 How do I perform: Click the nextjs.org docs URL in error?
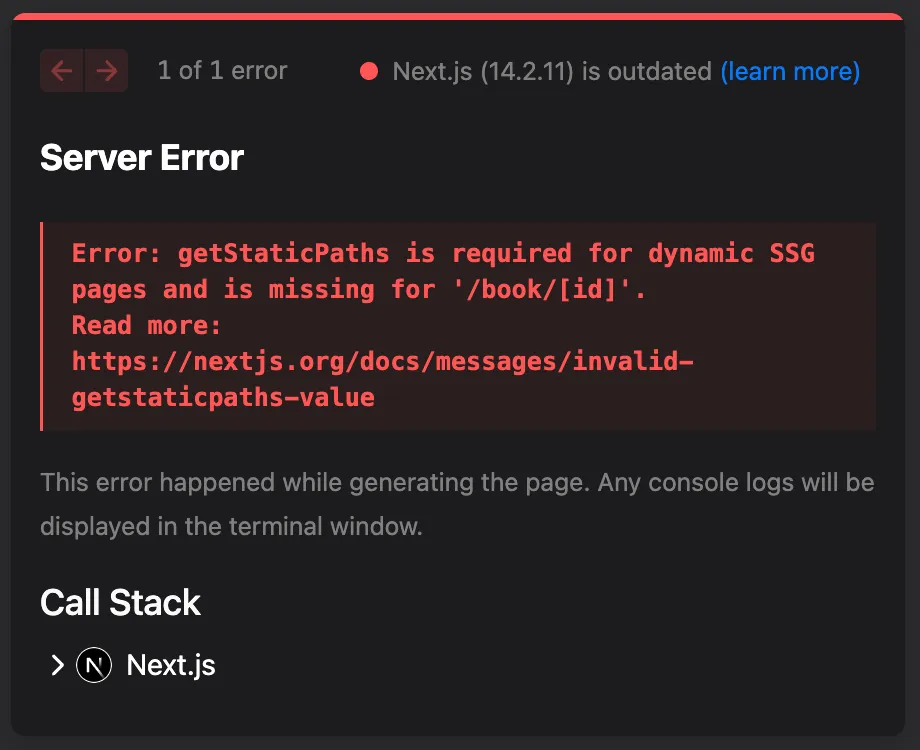pyautogui.click(x=382, y=361)
